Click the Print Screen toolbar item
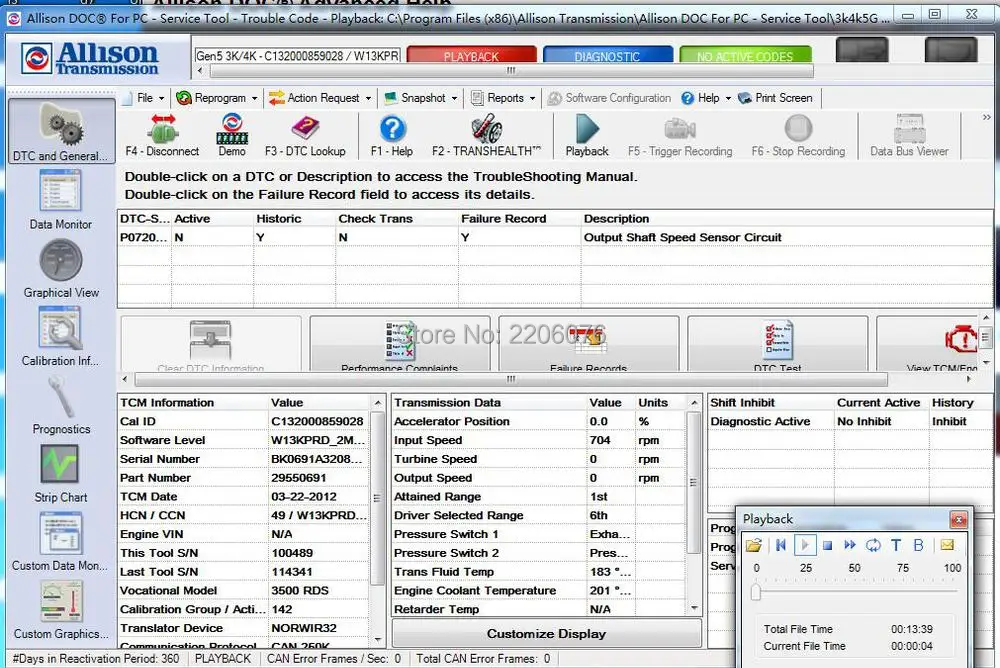 (x=776, y=98)
